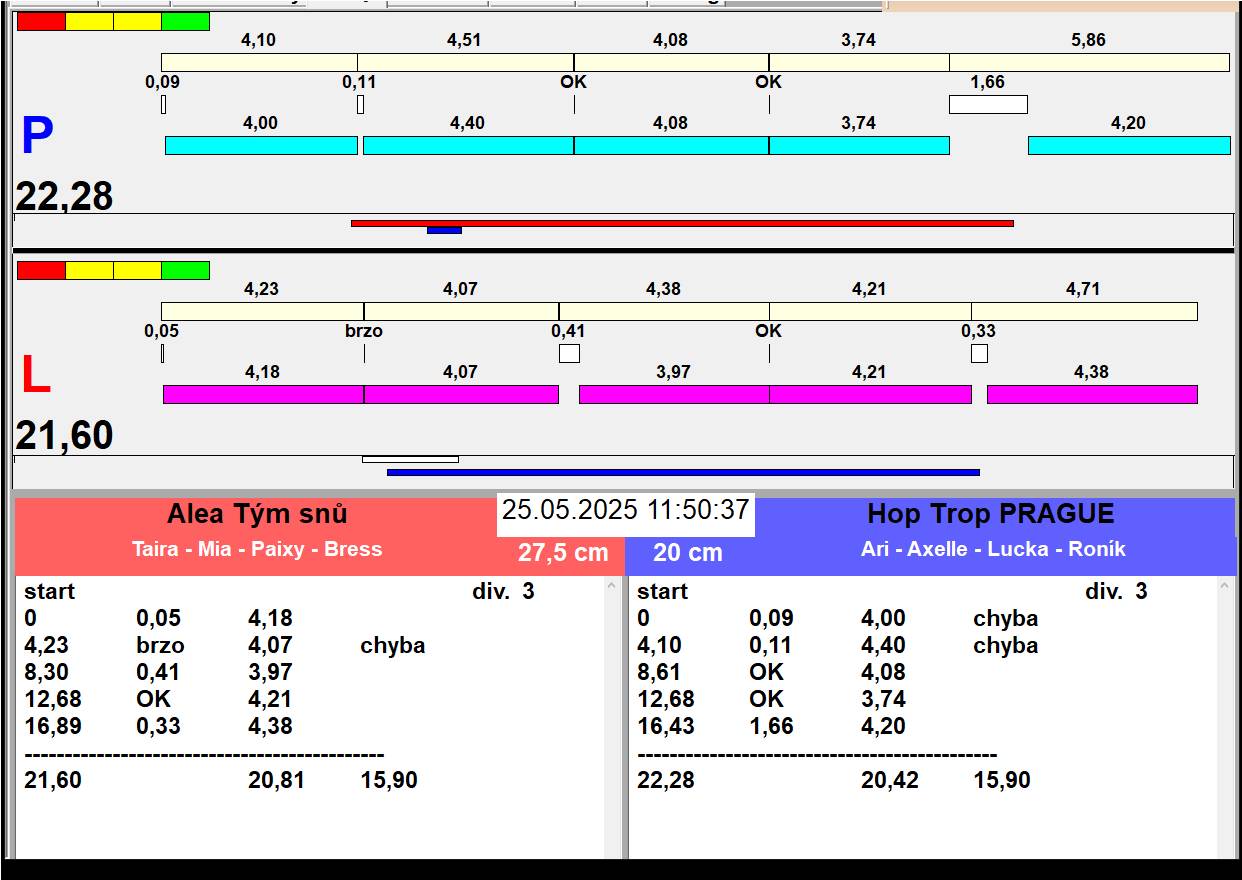Image resolution: width=1242 pixels, height=880 pixels.
Task: Click 'div. 3' in Alea Tým snů list
Action: coord(503,592)
